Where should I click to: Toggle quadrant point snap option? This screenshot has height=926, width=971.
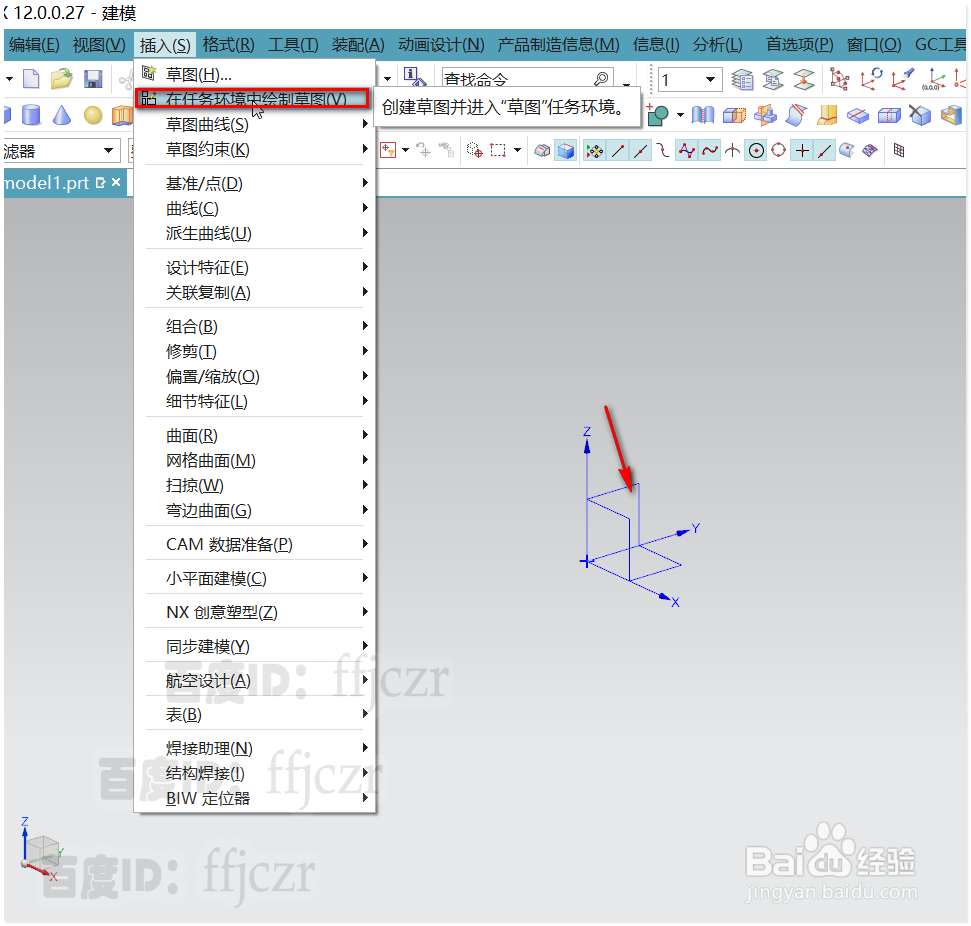point(779,151)
